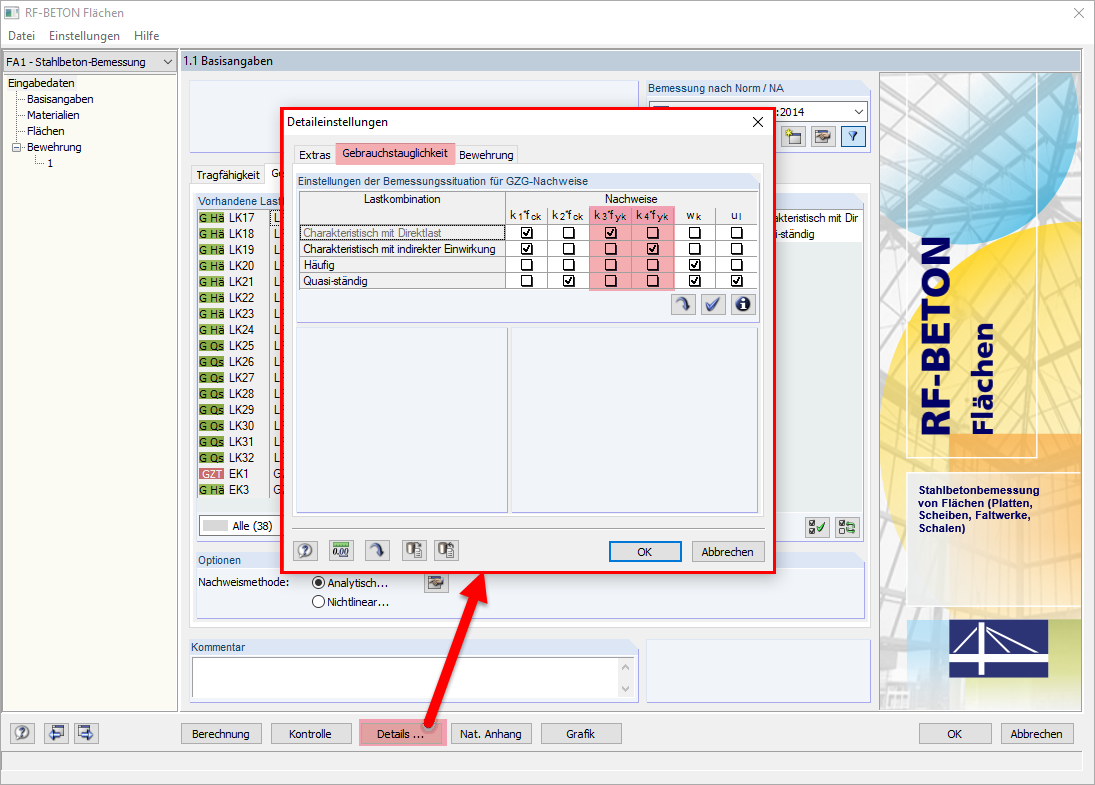Click the load saved settings icon
The width and height of the screenshot is (1095, 785).
click(414, 550)
